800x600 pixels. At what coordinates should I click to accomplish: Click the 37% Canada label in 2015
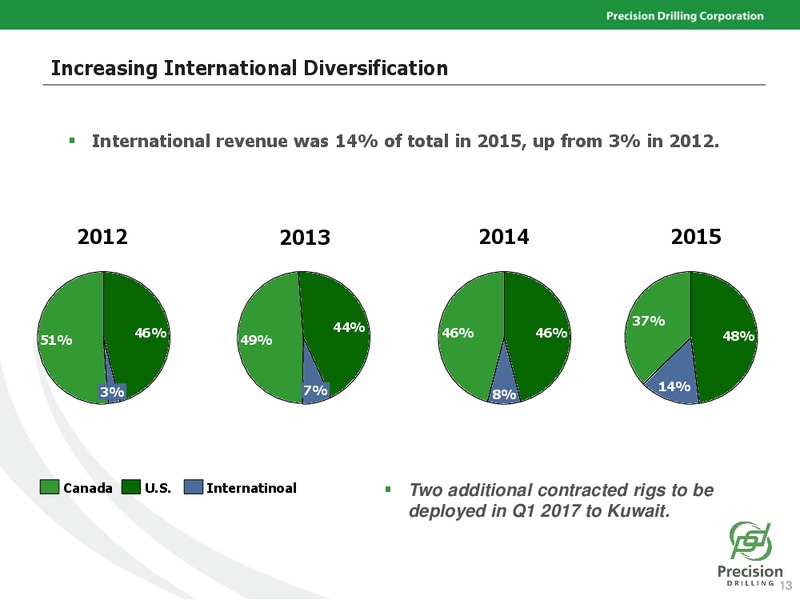tap(648, 321)
